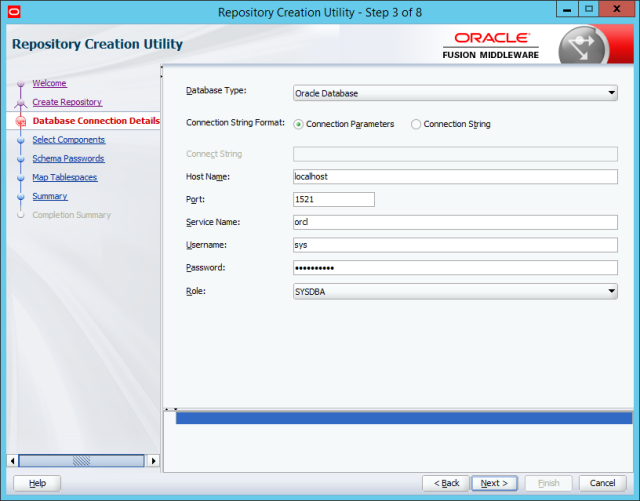Open the Summary step link
Screen dimensions: 640x501
tap(50, 196)
